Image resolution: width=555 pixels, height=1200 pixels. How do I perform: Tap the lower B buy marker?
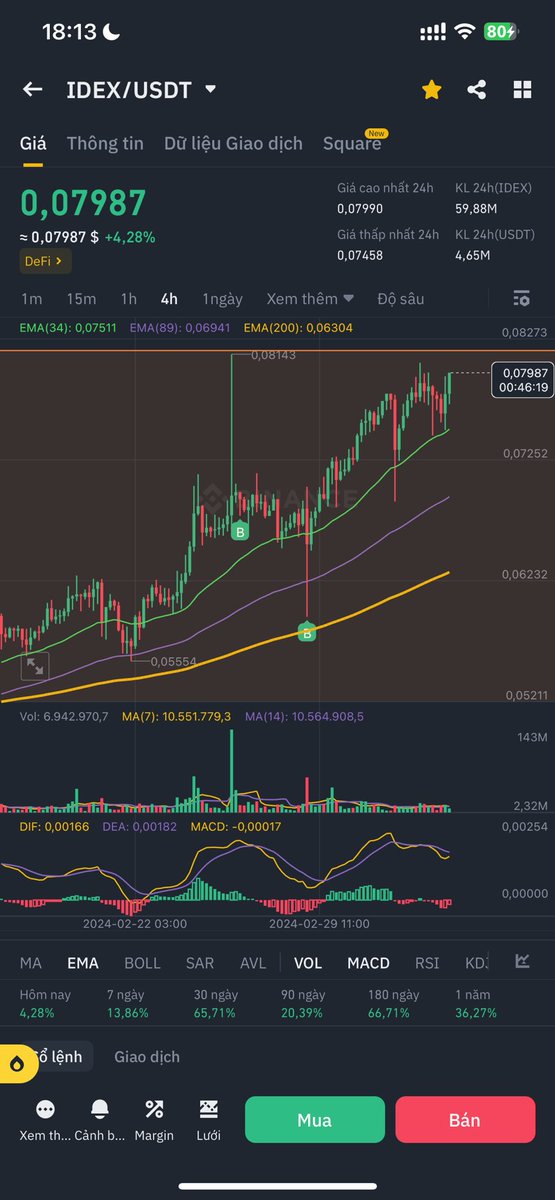pos(307,632)
